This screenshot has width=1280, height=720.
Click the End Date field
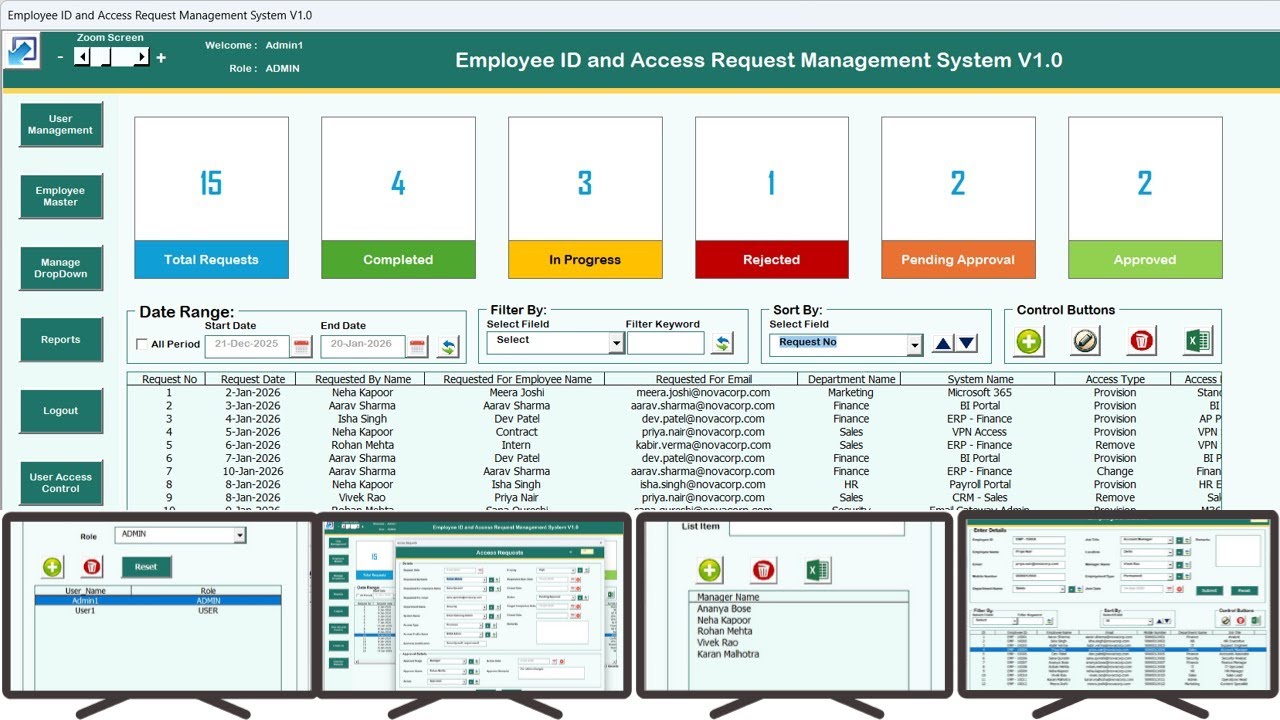363,345
